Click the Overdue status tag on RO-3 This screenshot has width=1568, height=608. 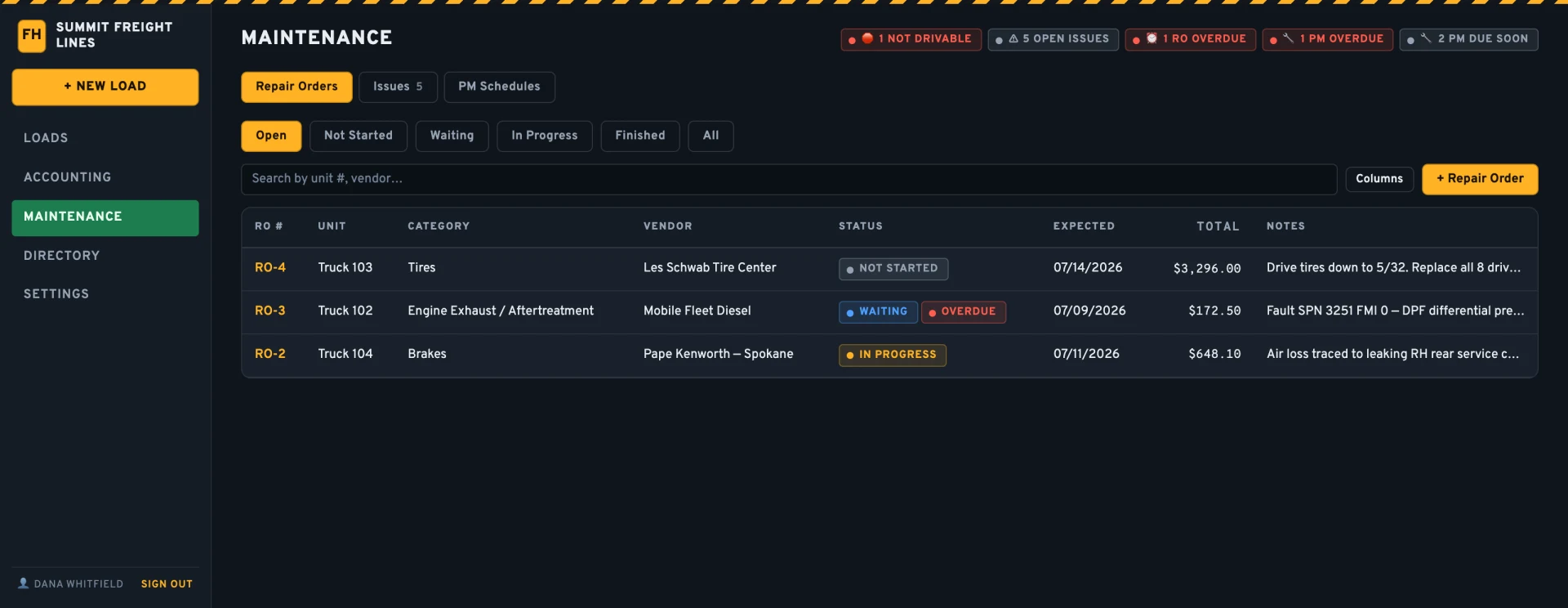tap(964, 311)
